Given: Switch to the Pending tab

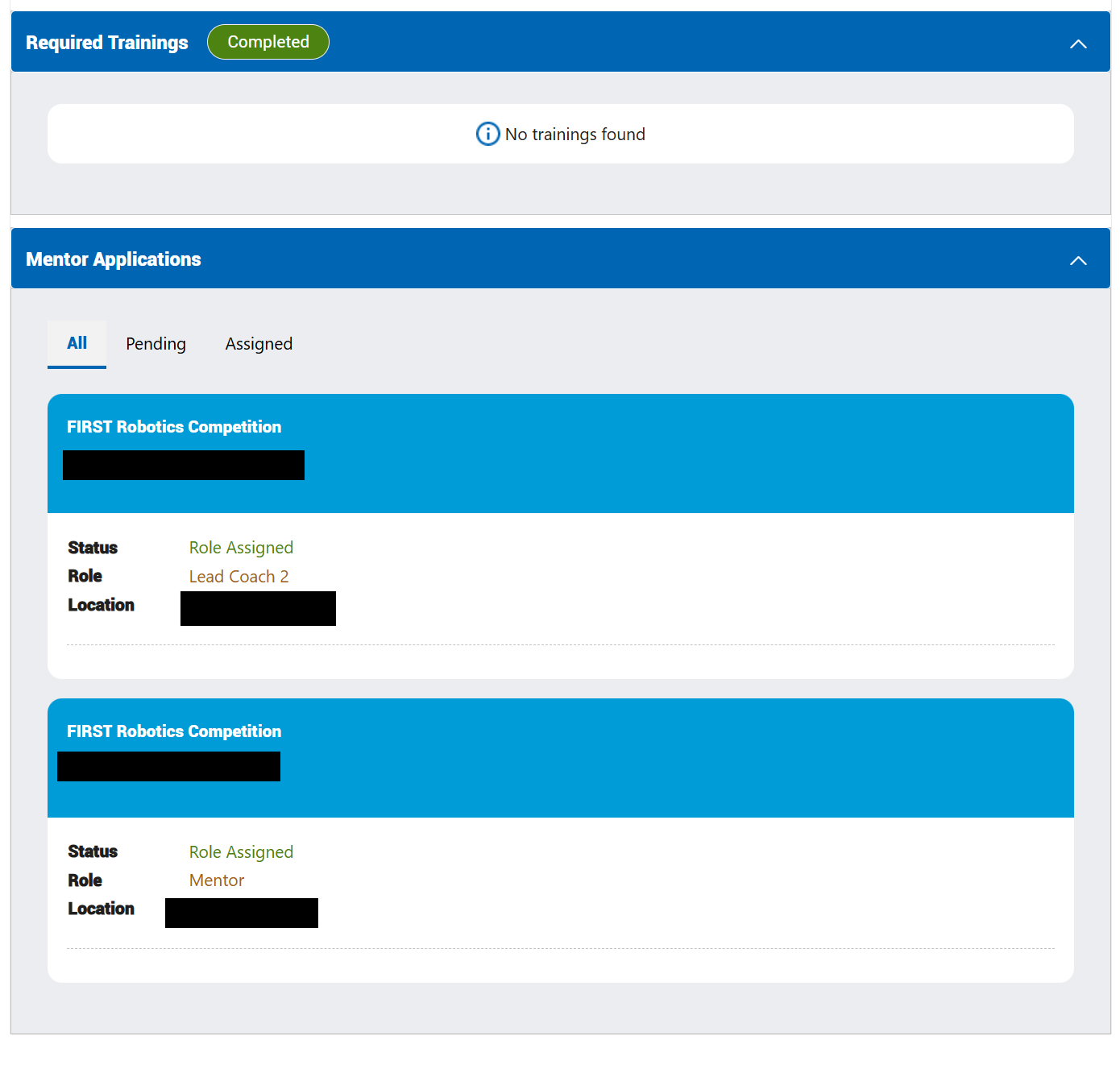Looking at the screenshot, I should pos(156,344).
